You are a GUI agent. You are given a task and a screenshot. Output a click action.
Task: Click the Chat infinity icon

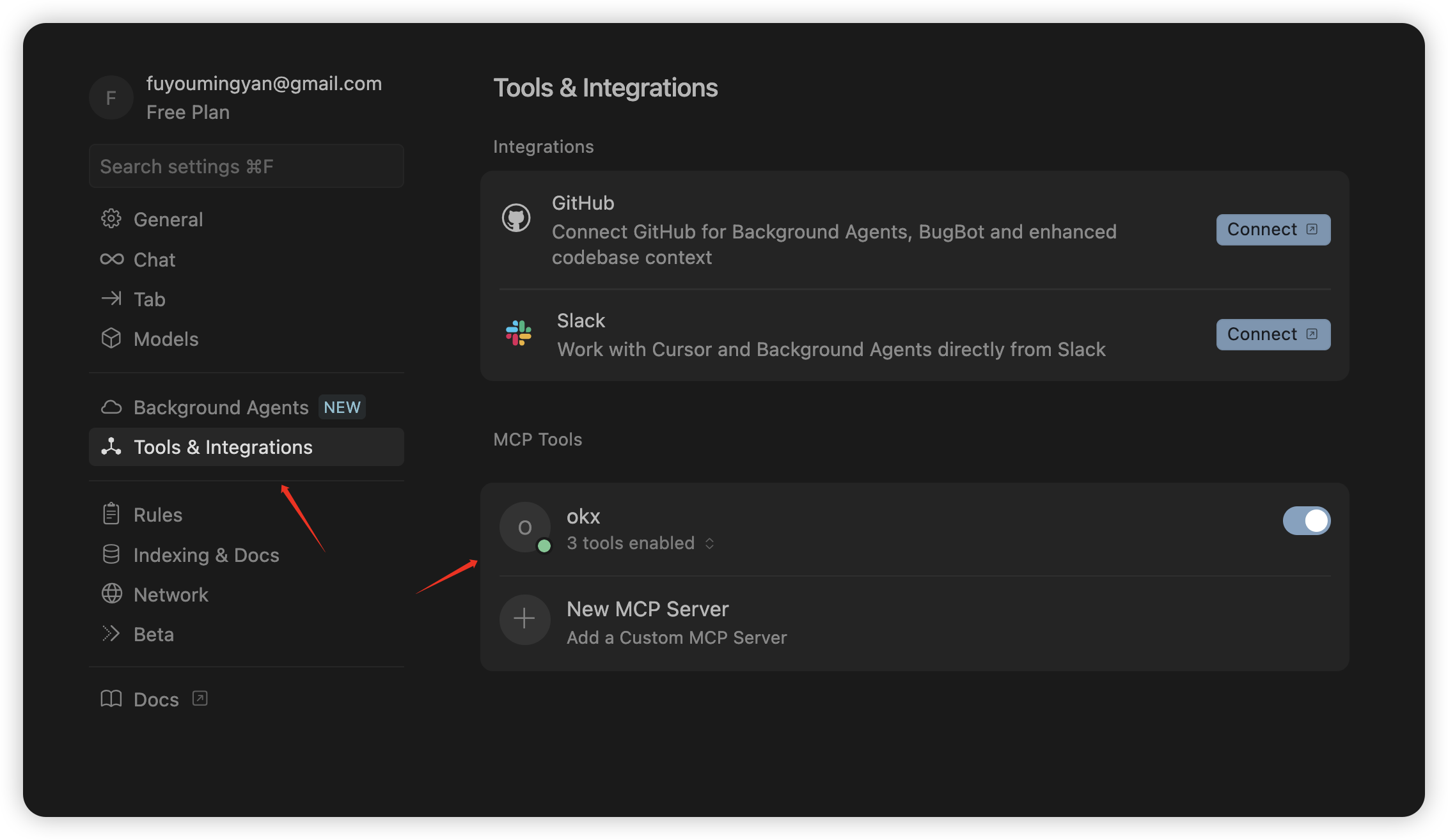click(x=111, y=259)
